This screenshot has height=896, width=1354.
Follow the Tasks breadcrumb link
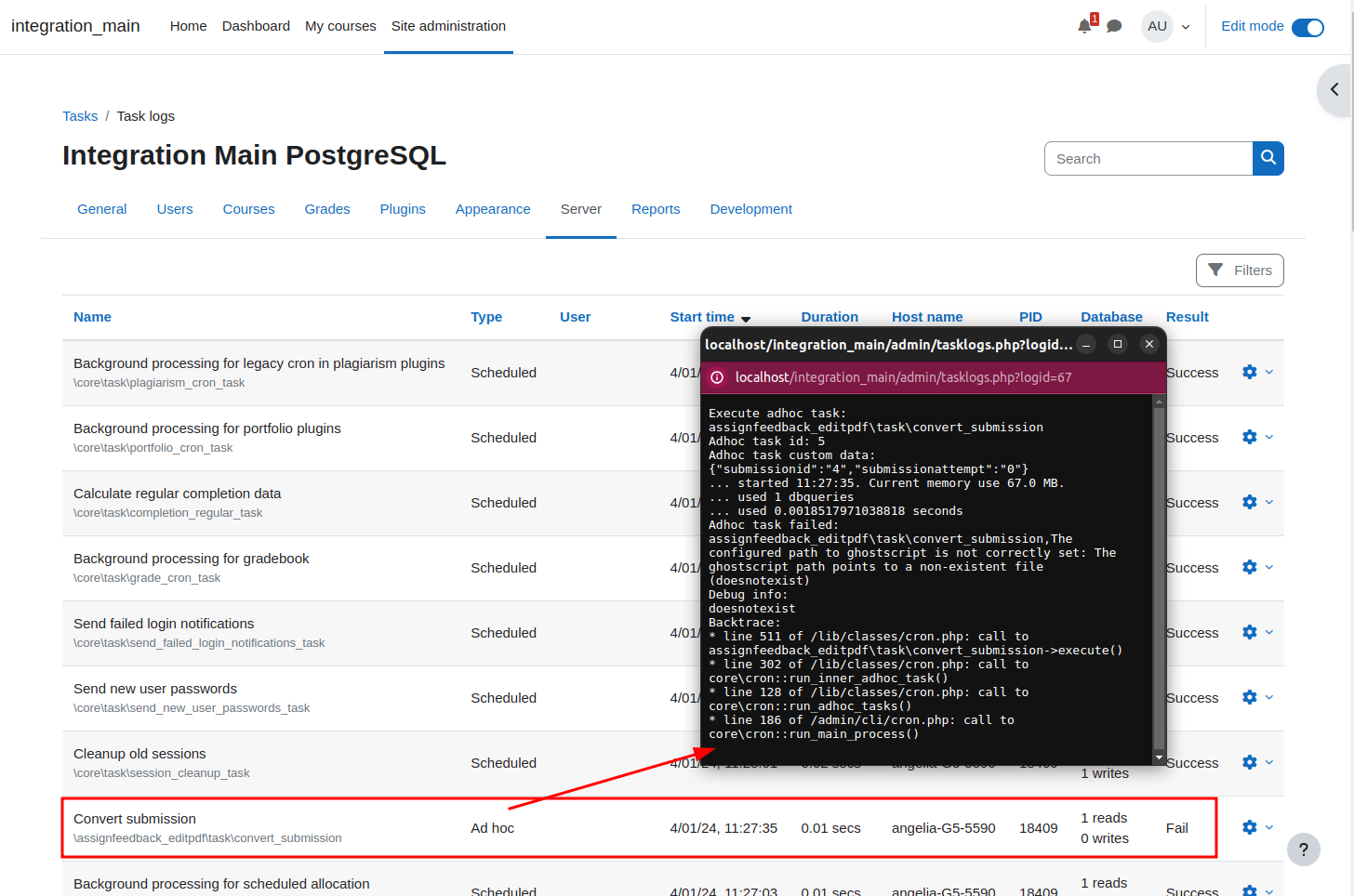pyautogui.click(x=80, y=116)
